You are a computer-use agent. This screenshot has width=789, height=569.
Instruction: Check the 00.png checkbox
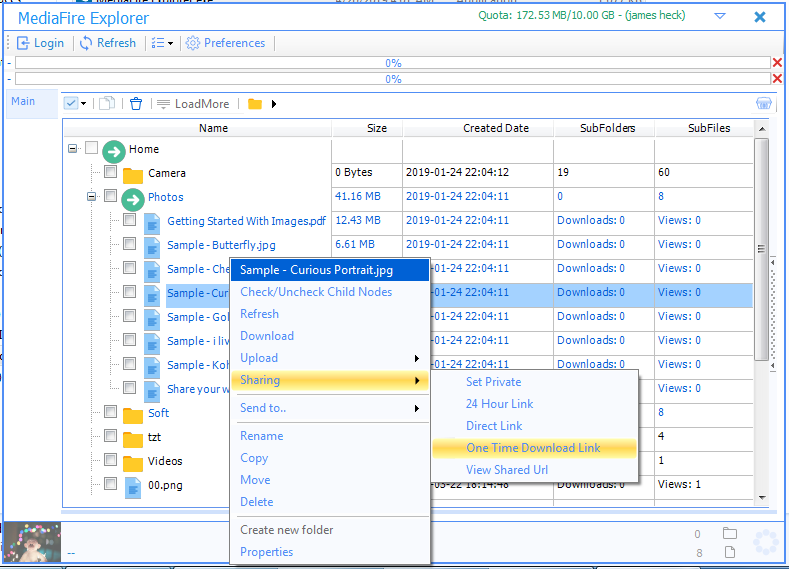click(110, 484)
